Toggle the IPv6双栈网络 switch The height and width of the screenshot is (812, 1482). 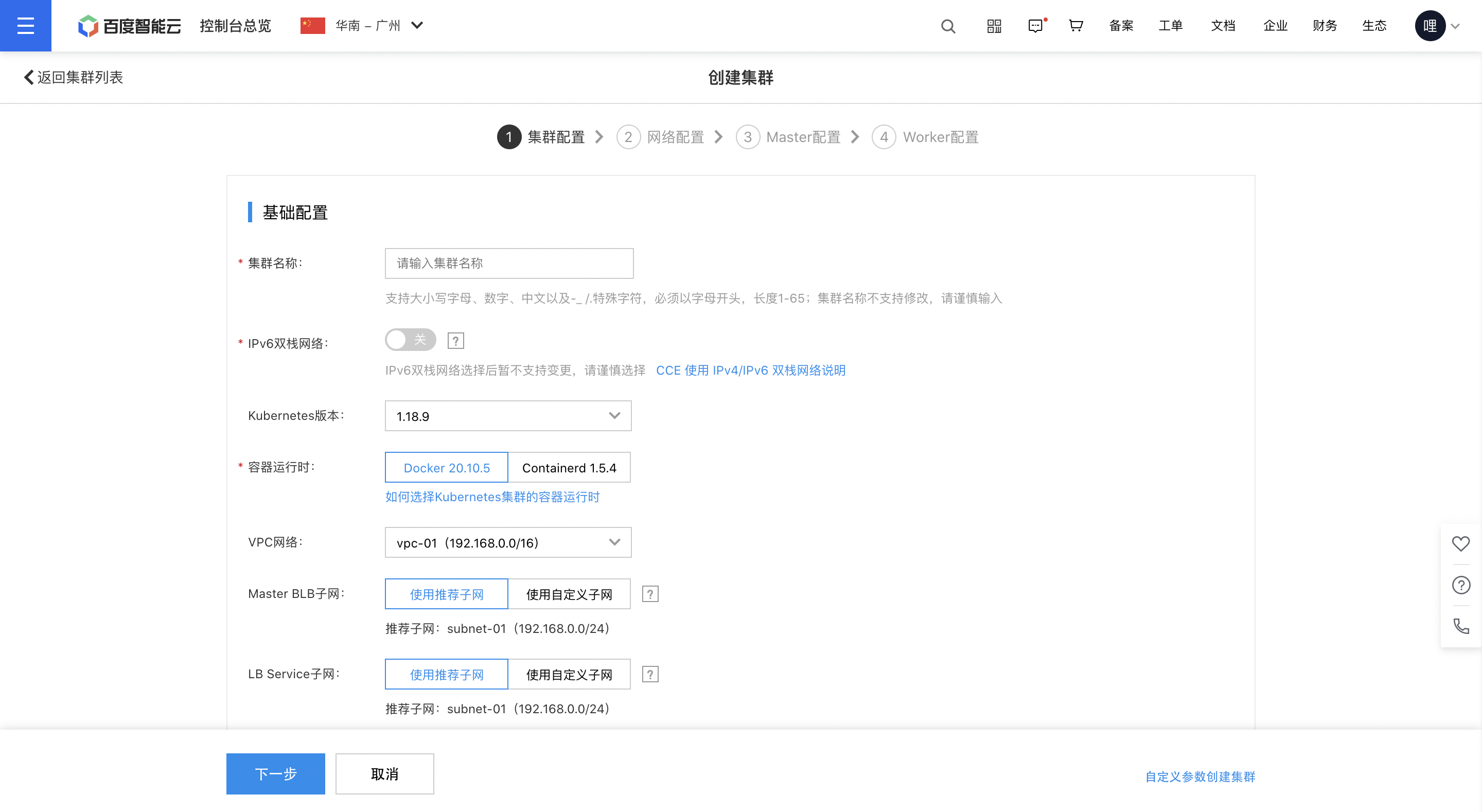[410, 340]
